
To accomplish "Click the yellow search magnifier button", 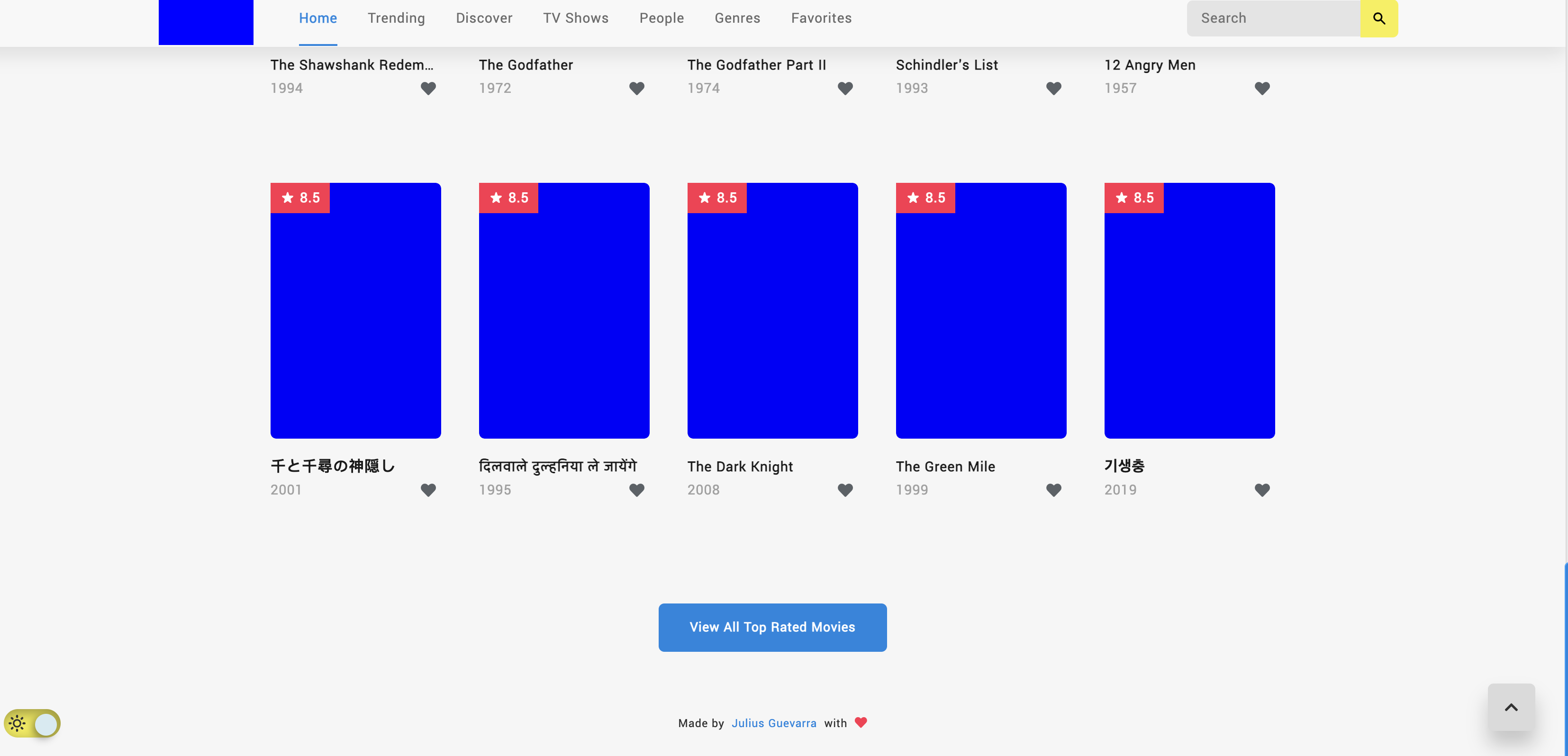I will click(1379, 18).
